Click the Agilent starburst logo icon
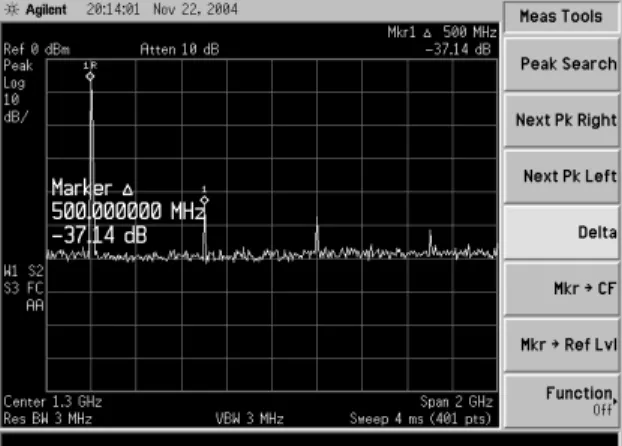622x446 pixels. [x=12, y=9]
